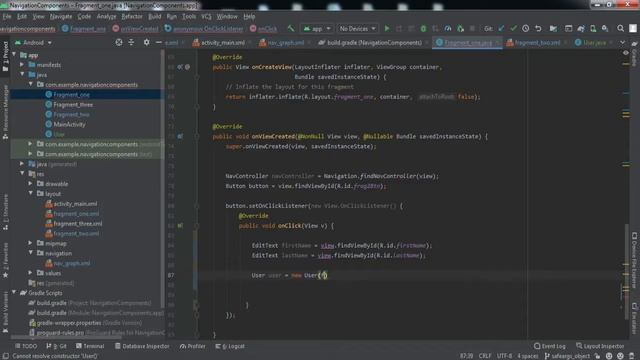
Task: Click the Make Project hammer icon
Action: [x=291, y=29]
